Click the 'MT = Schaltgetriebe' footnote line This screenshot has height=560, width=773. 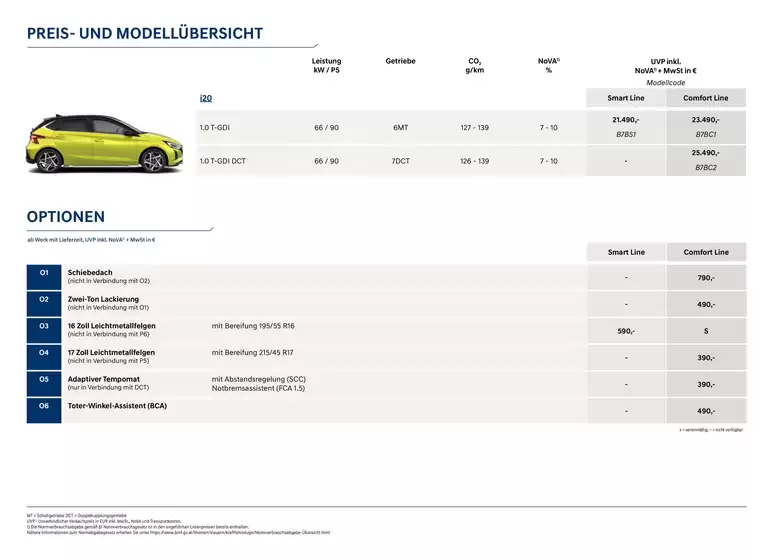point(76,516)
